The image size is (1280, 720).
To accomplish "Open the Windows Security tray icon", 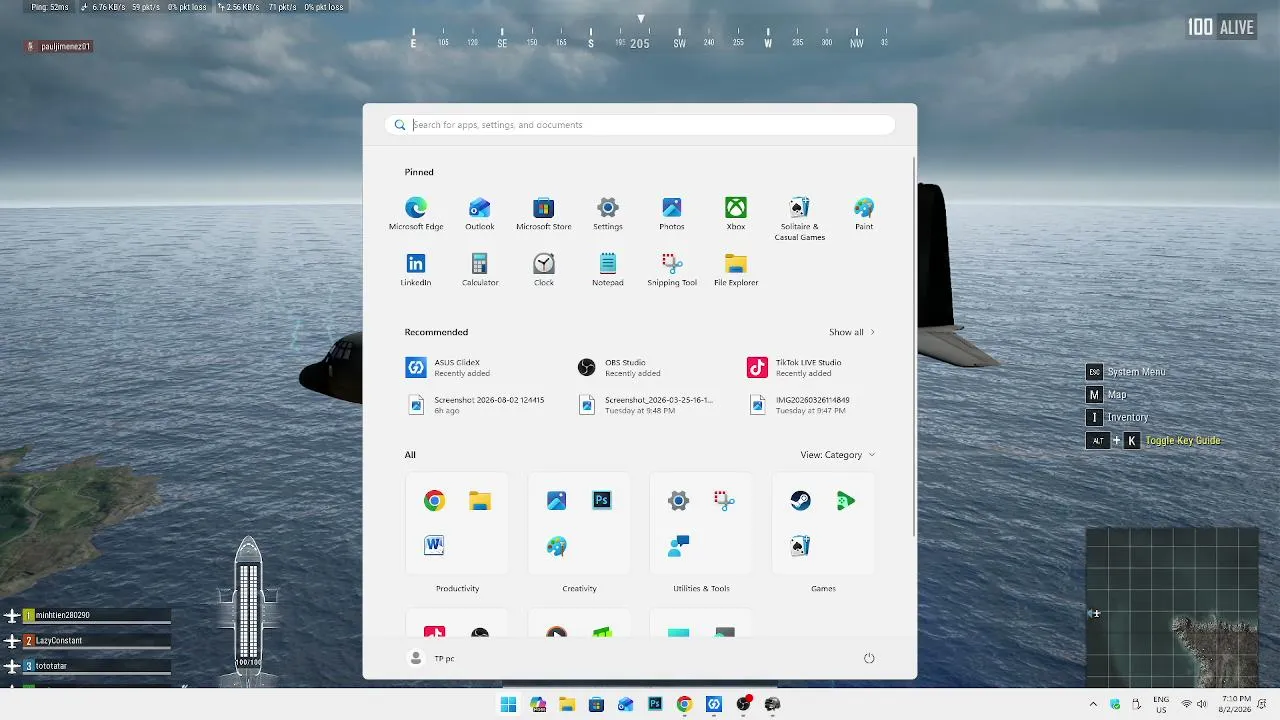I will click(1115, 704).
